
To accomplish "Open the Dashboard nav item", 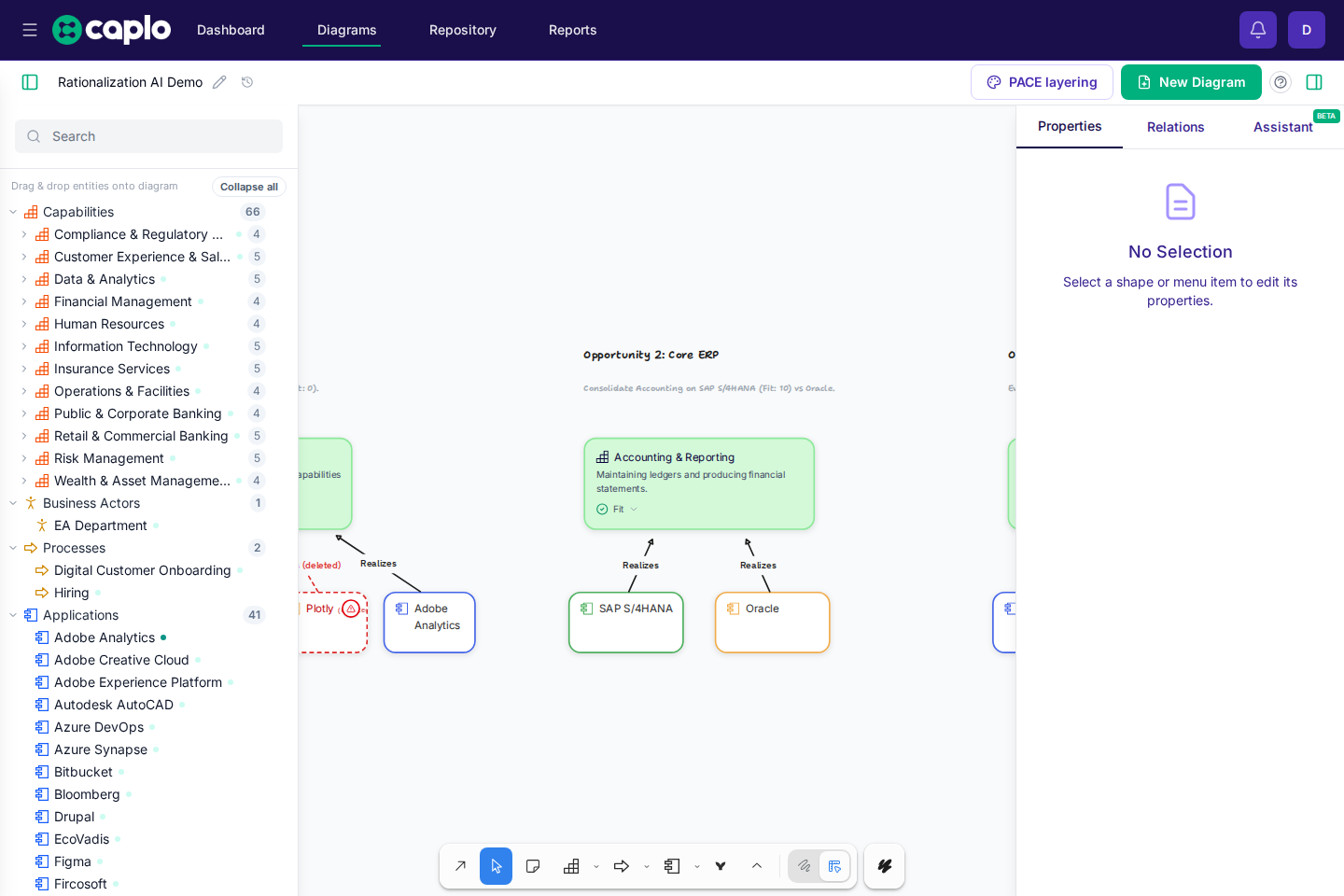I will click(x=231, y=30).
